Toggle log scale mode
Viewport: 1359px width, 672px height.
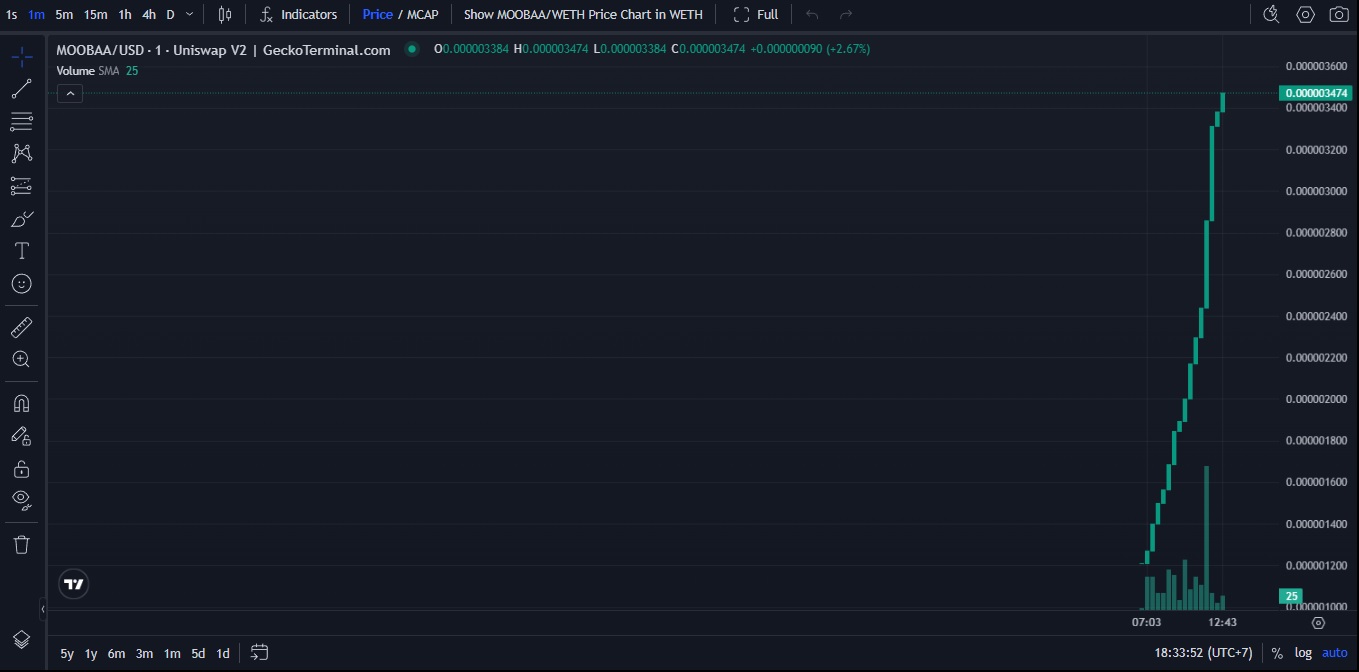1303,653
